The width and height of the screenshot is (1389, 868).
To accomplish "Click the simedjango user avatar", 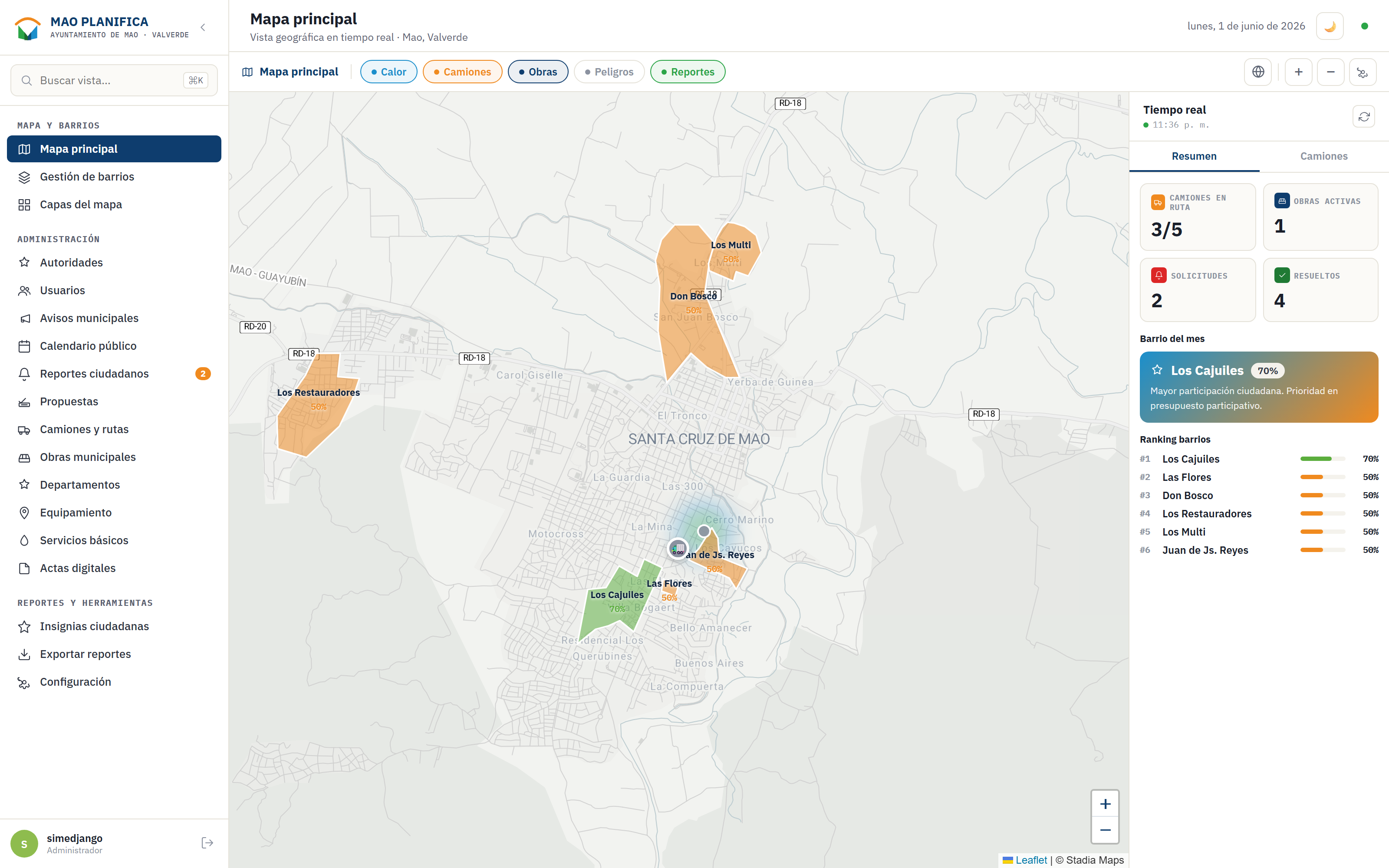I will [24, 843].
